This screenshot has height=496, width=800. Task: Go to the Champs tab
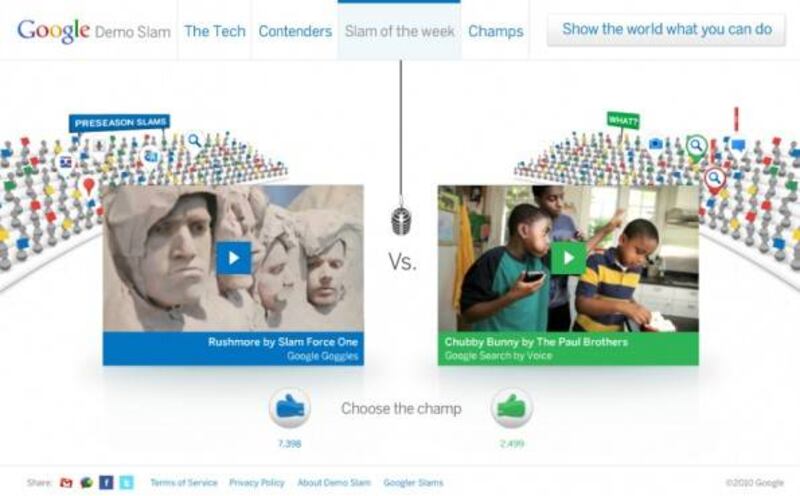(x=495, y=31)
